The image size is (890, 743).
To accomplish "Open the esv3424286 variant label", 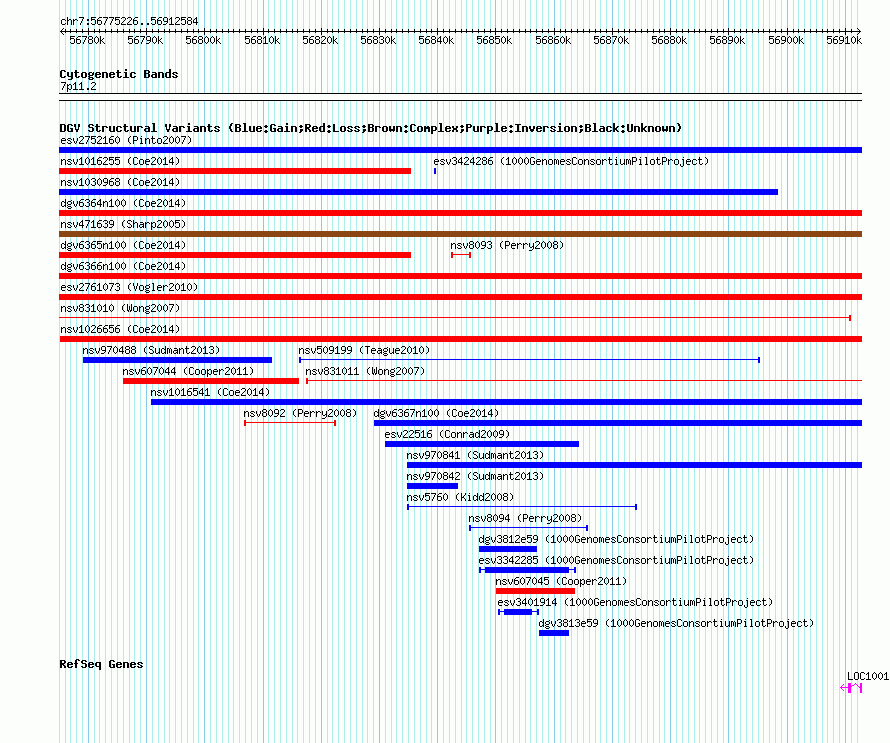I will pos(571,161).
